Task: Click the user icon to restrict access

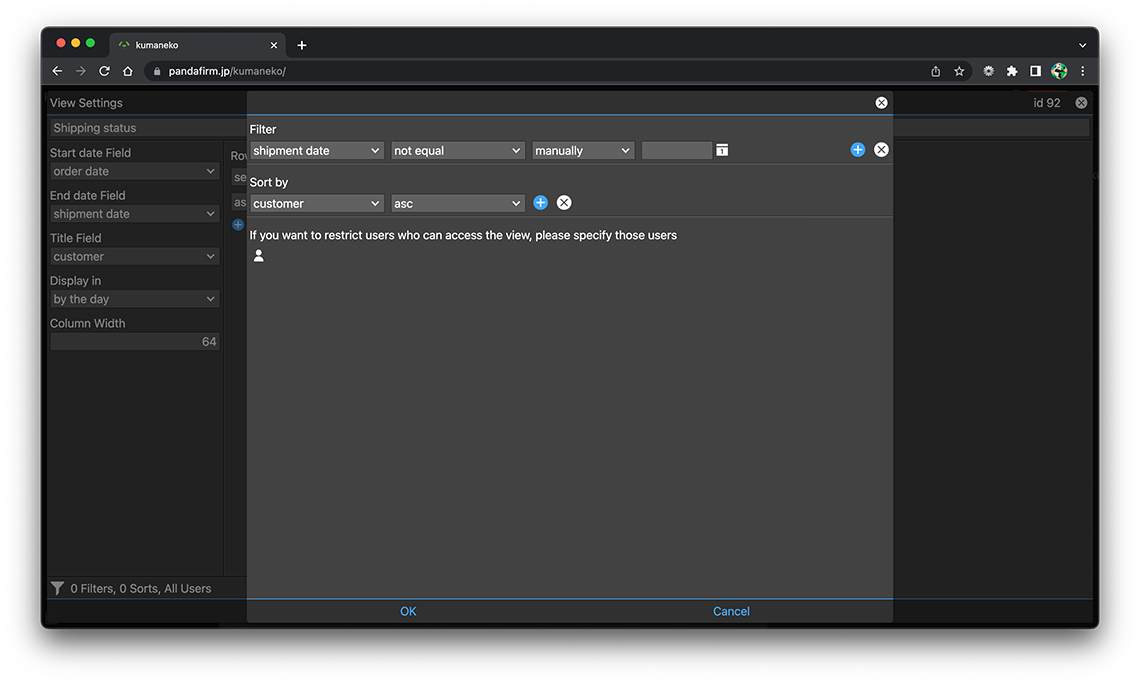Action: [259, 256]
